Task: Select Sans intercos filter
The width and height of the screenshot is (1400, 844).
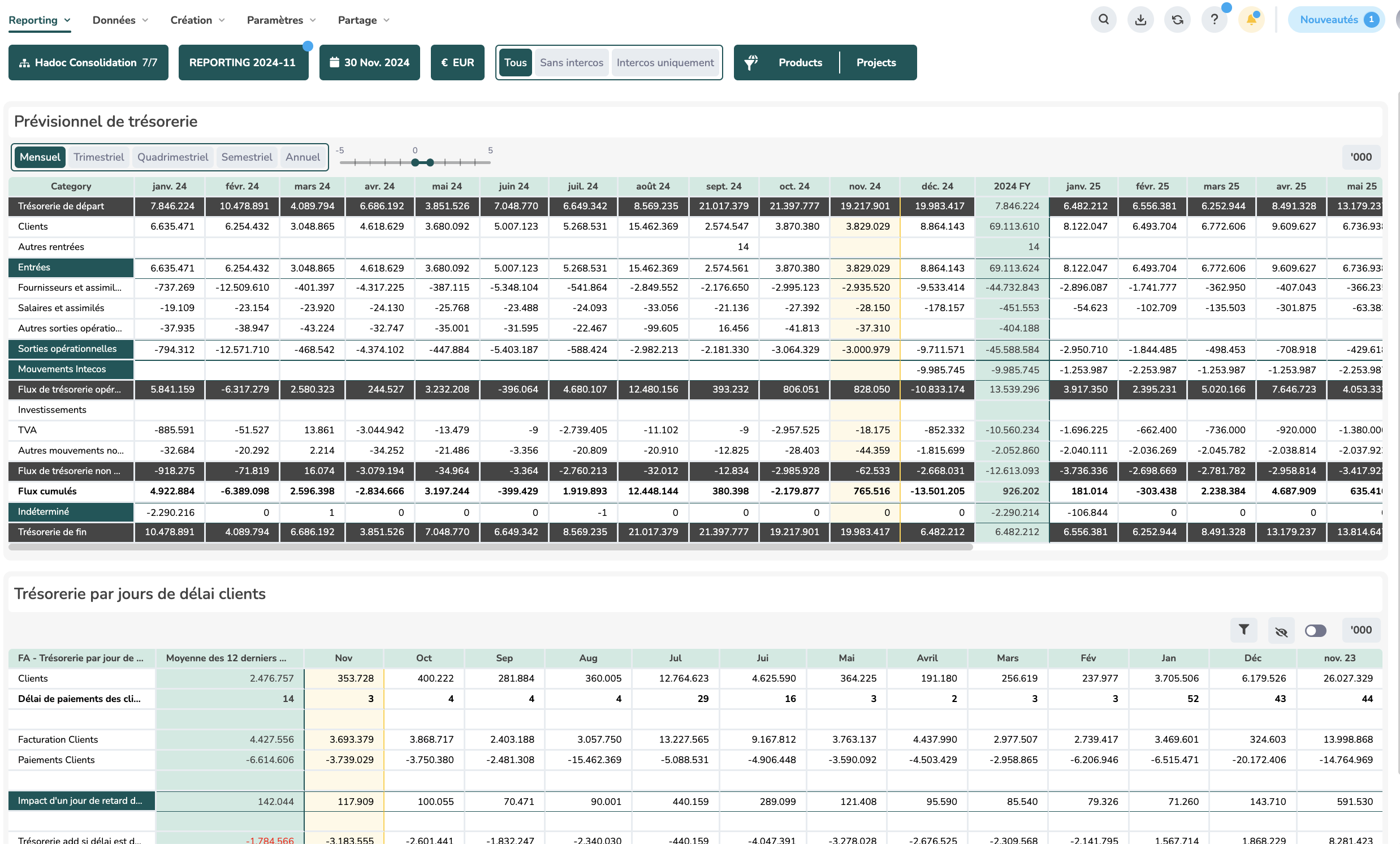Action: click(x=572, y=63)
